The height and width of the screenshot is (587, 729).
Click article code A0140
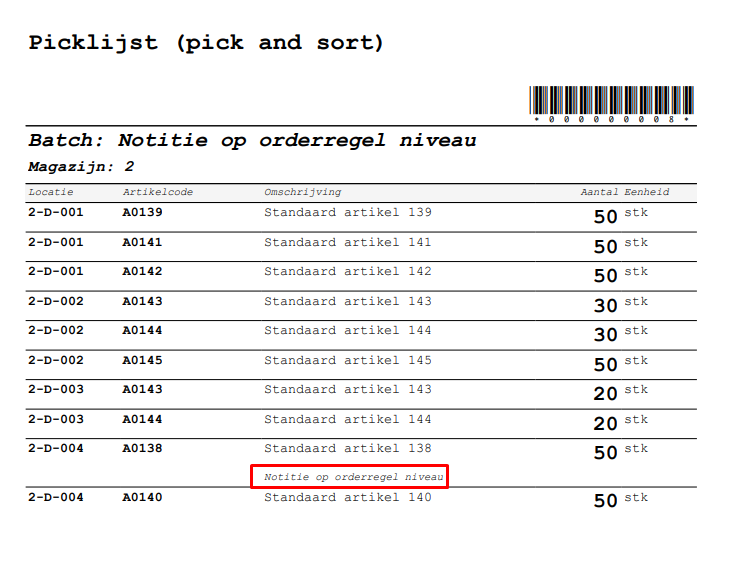pyautogui.click(x=142, y=497)
